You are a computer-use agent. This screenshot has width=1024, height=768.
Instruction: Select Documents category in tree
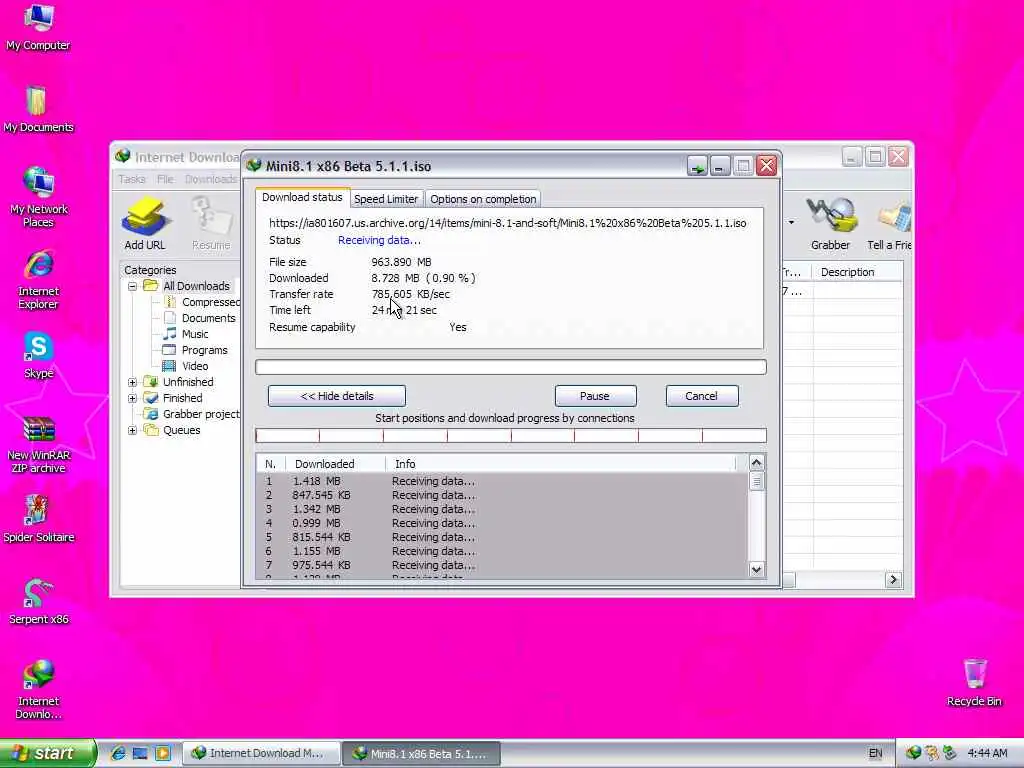199,318
